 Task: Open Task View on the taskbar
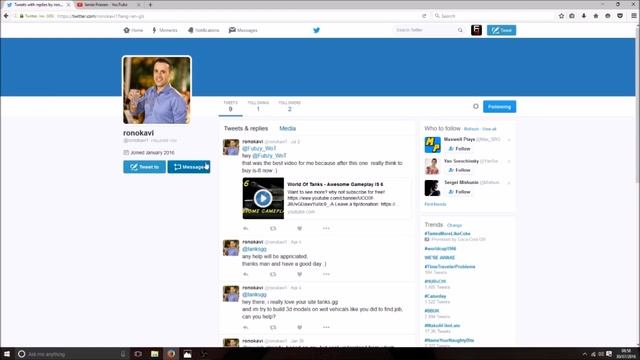tap(138, 354)
